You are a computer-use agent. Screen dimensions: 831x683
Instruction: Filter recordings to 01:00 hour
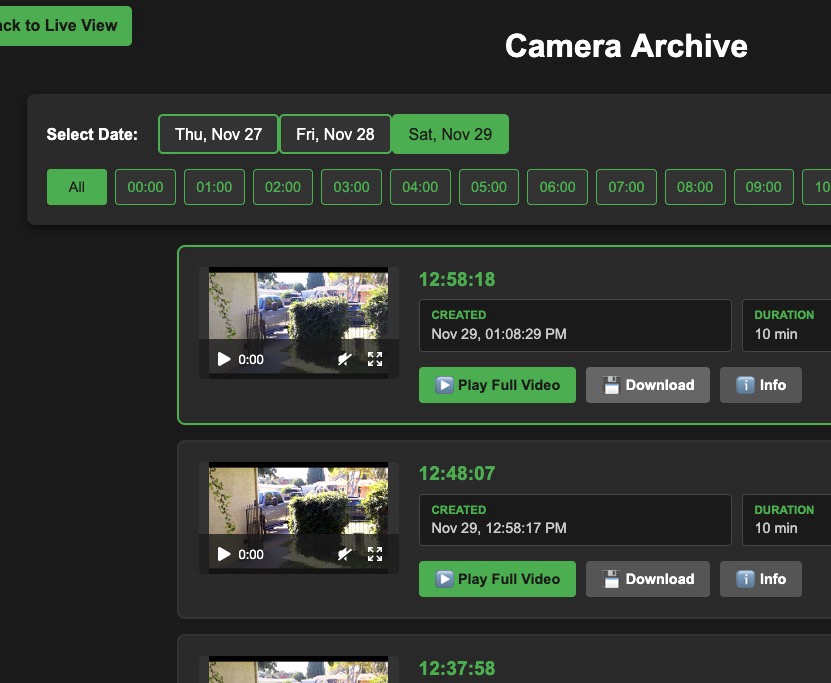tap(214, 187)
